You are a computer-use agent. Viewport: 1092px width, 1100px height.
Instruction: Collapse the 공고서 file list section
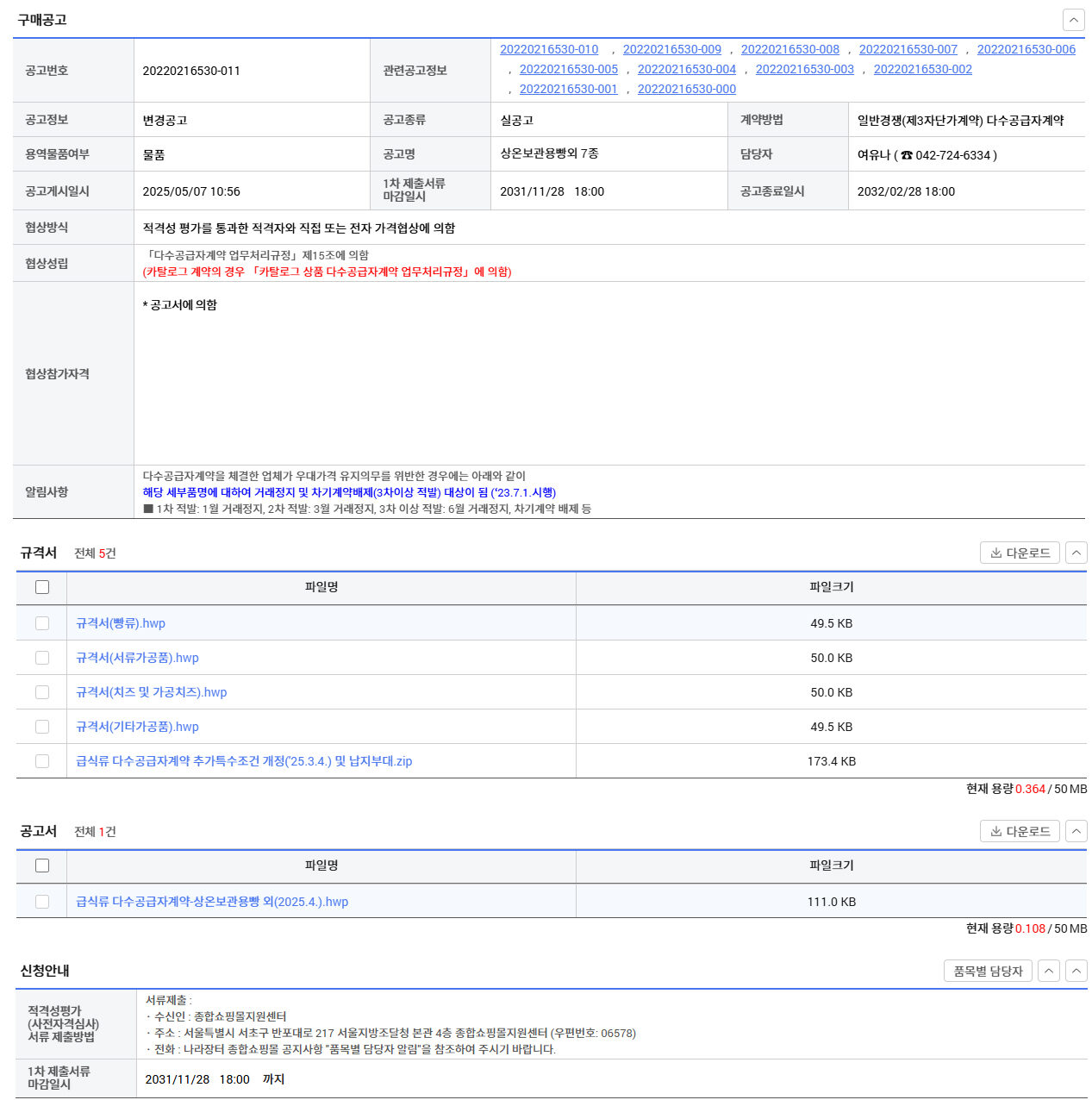[1076, 831]
